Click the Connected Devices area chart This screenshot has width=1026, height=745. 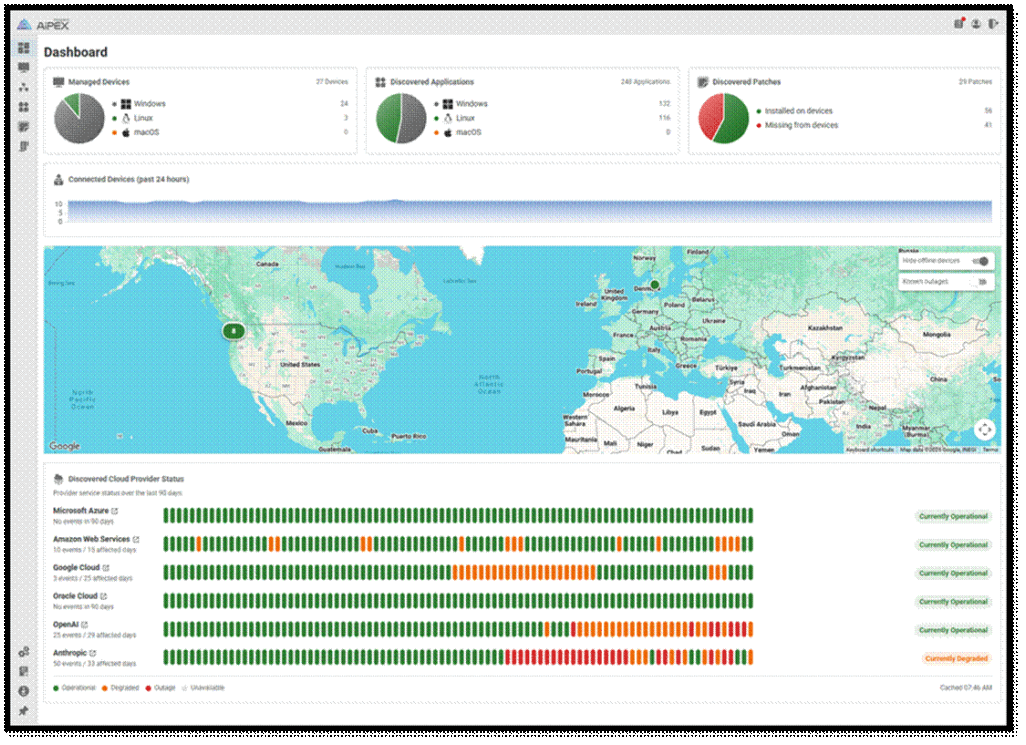[530, 211]
